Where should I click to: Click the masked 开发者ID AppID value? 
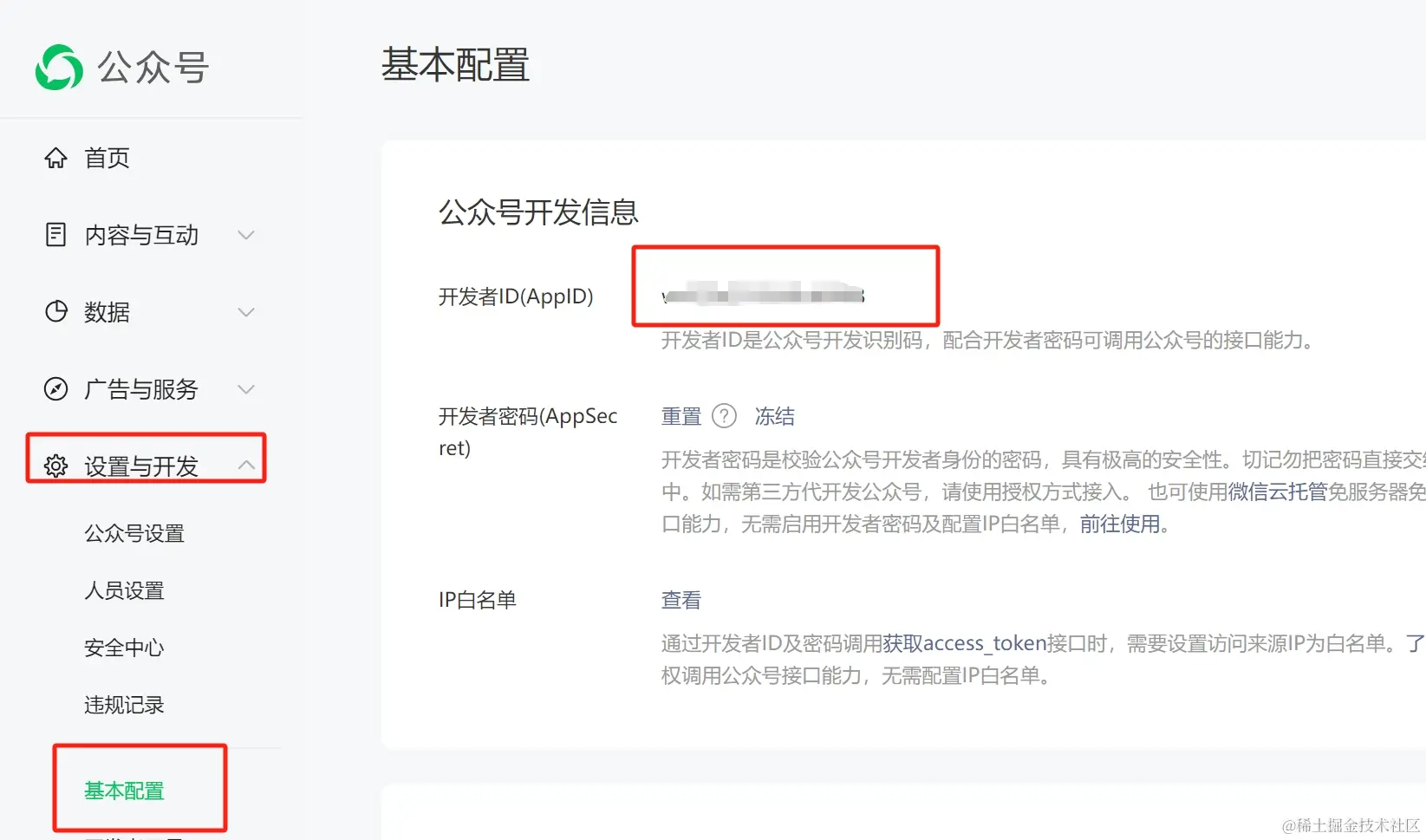pyautogui.click(x=763, y=294)
